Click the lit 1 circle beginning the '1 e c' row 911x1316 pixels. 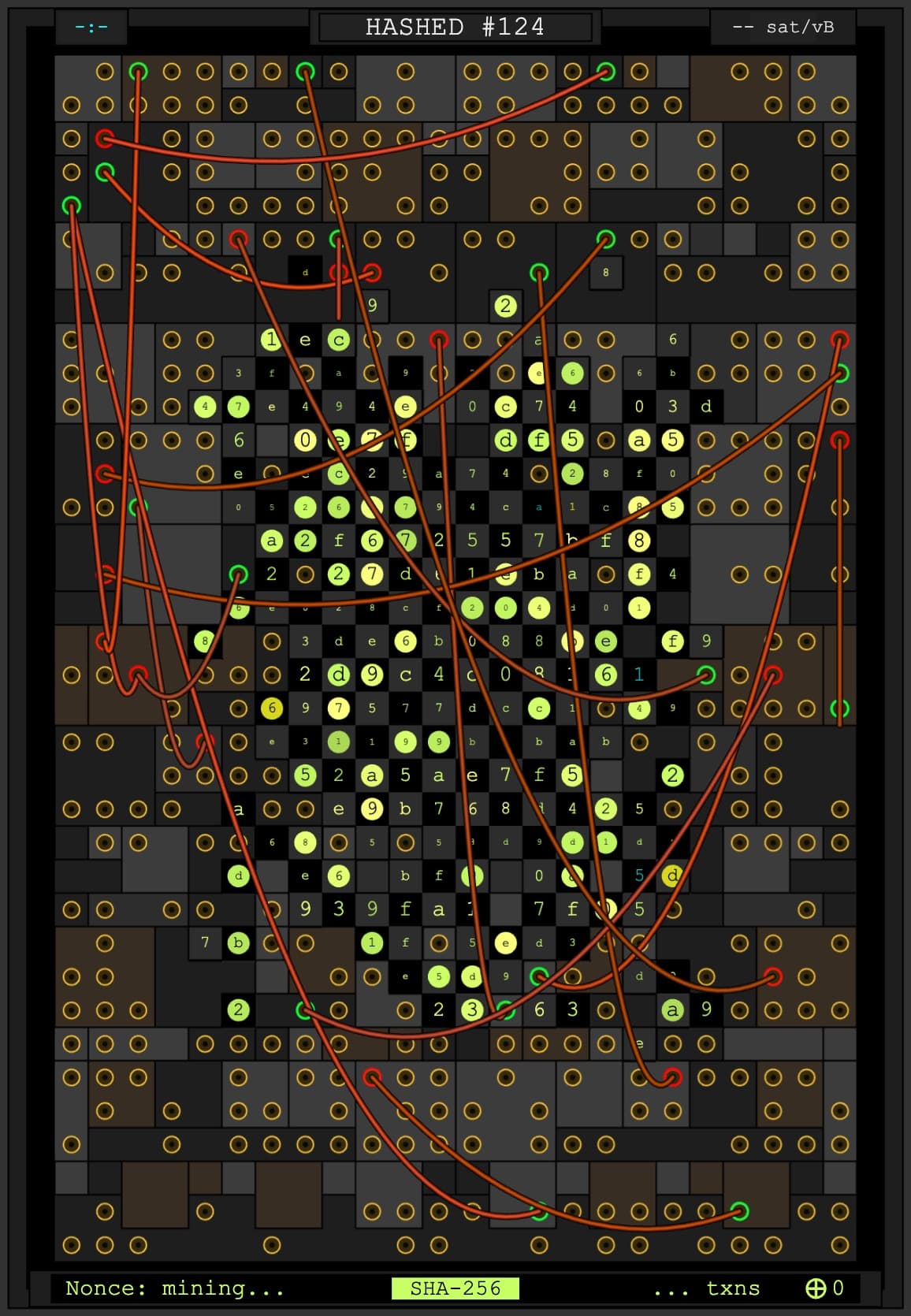[271, 340]
